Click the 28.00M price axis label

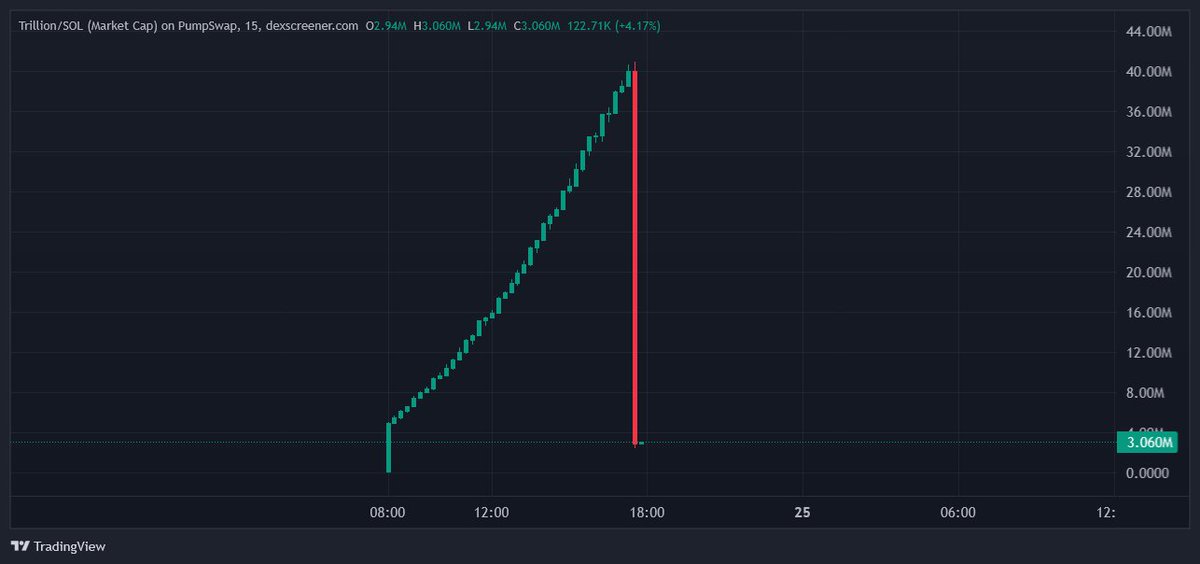coord(1148,192)
